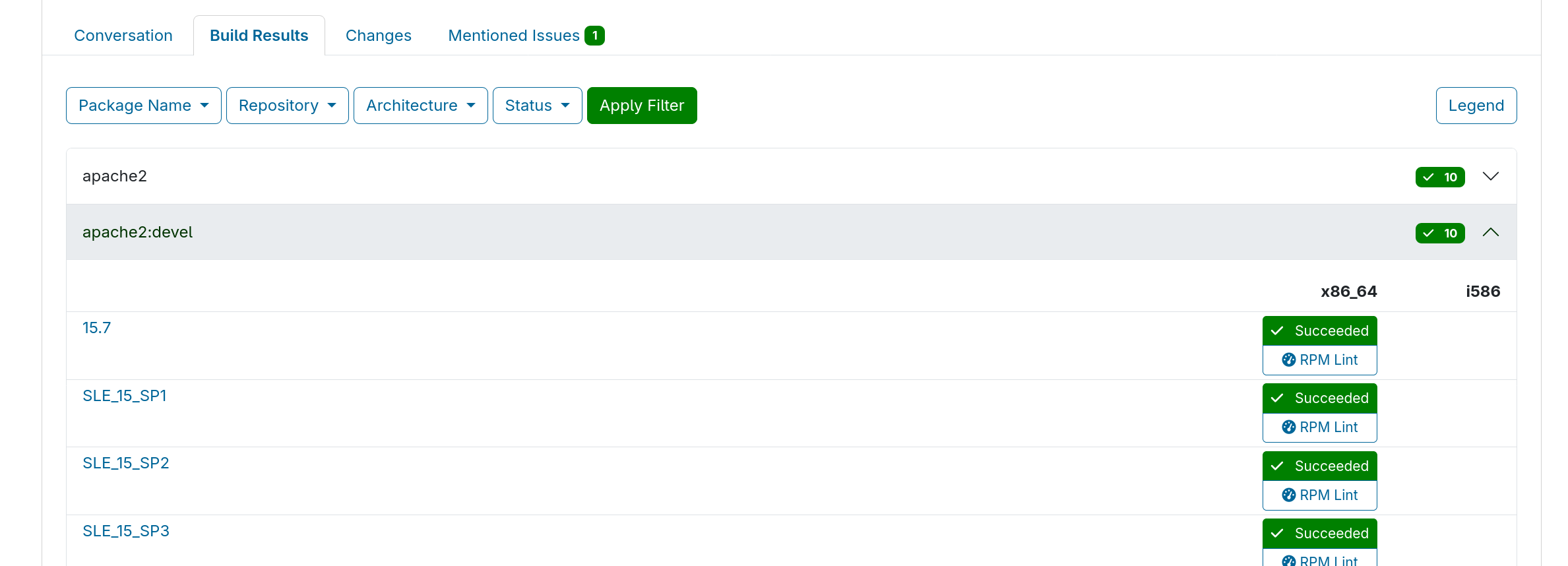The image size is (1568, 566).
Task: Open the Package Name filter dropdown
Action: click(x=143, y=106)
